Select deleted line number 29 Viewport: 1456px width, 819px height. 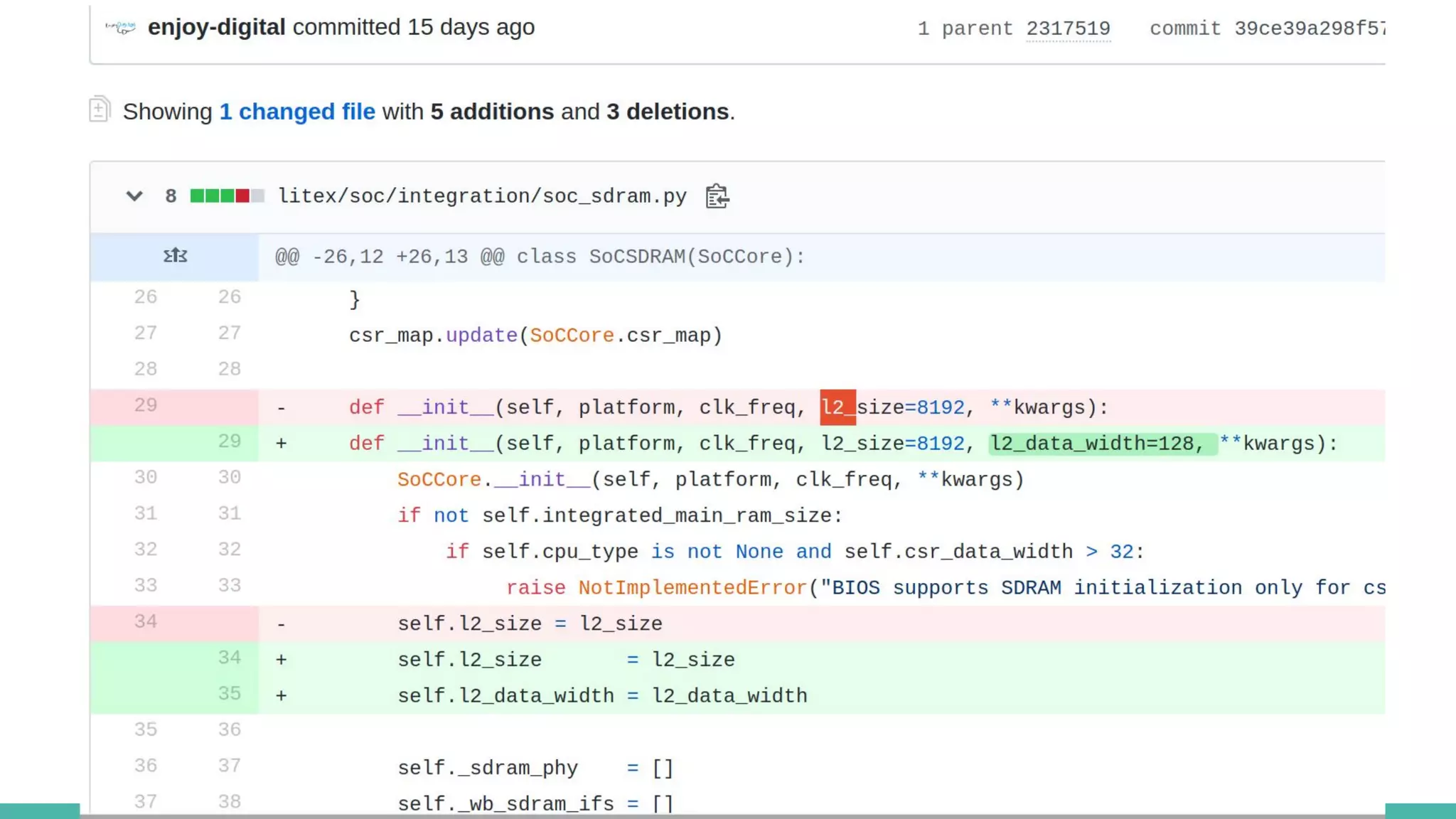[x=146, y=405]
